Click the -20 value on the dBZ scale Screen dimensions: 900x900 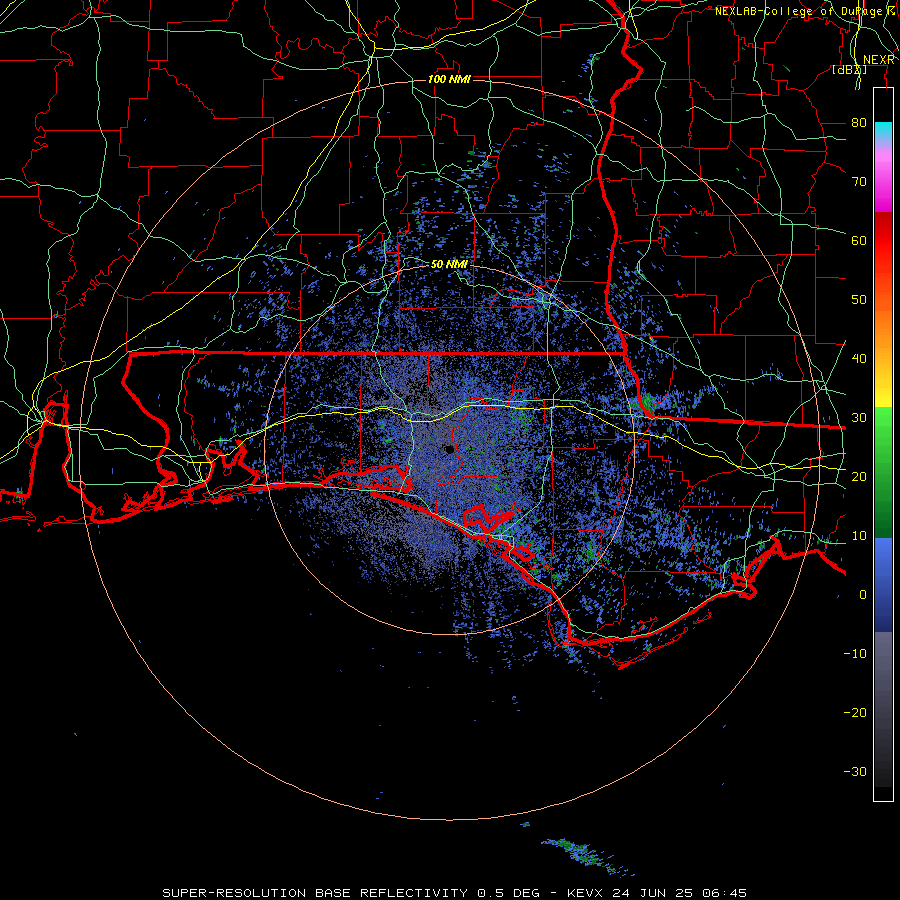click(x=855, y=713)
